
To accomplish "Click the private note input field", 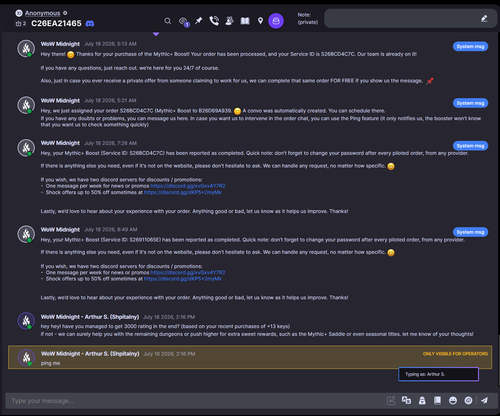I will [410, 19].
